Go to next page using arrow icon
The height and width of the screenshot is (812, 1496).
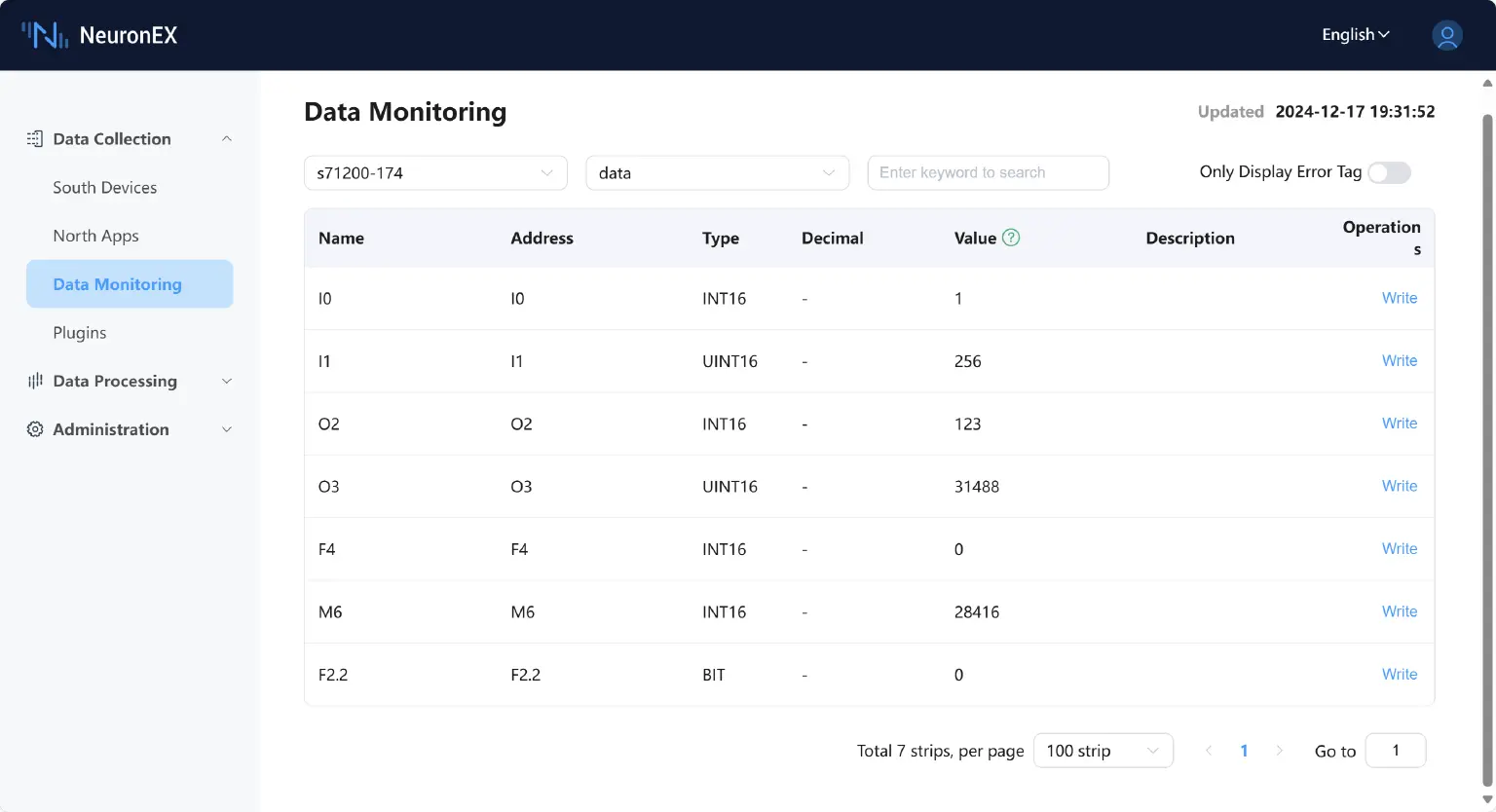click(1280, 751)
